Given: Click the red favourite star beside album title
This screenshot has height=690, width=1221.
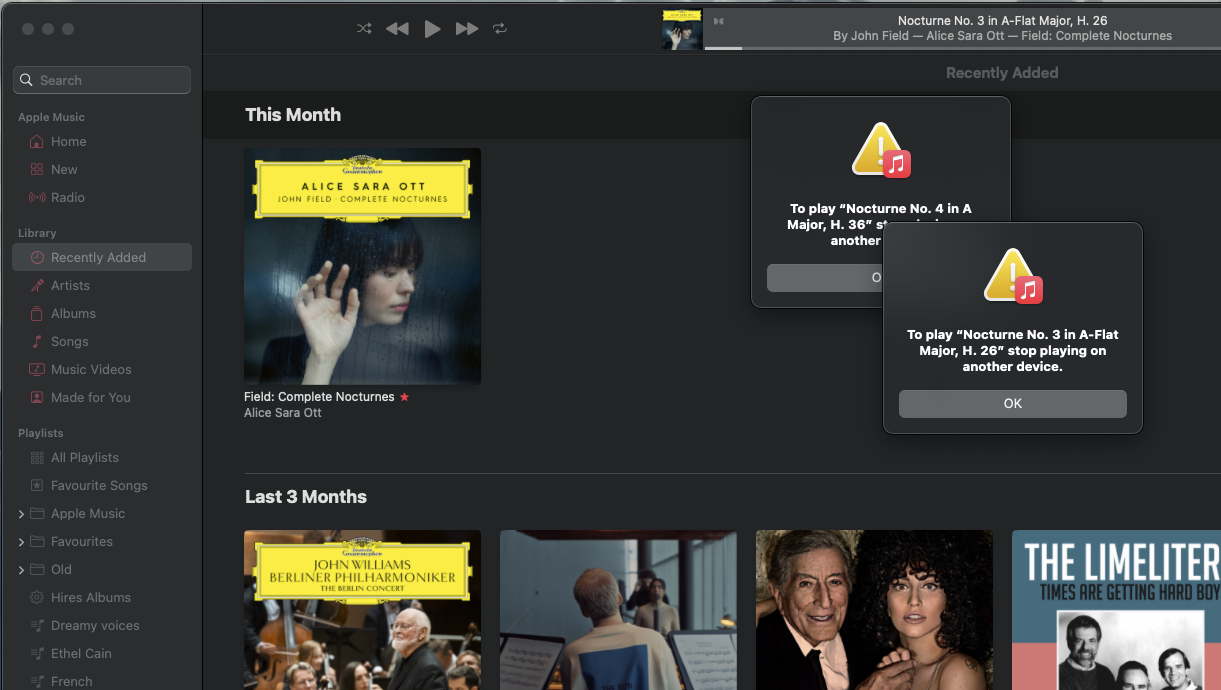Looking at the screenshot, I should [x=404, y=397].
